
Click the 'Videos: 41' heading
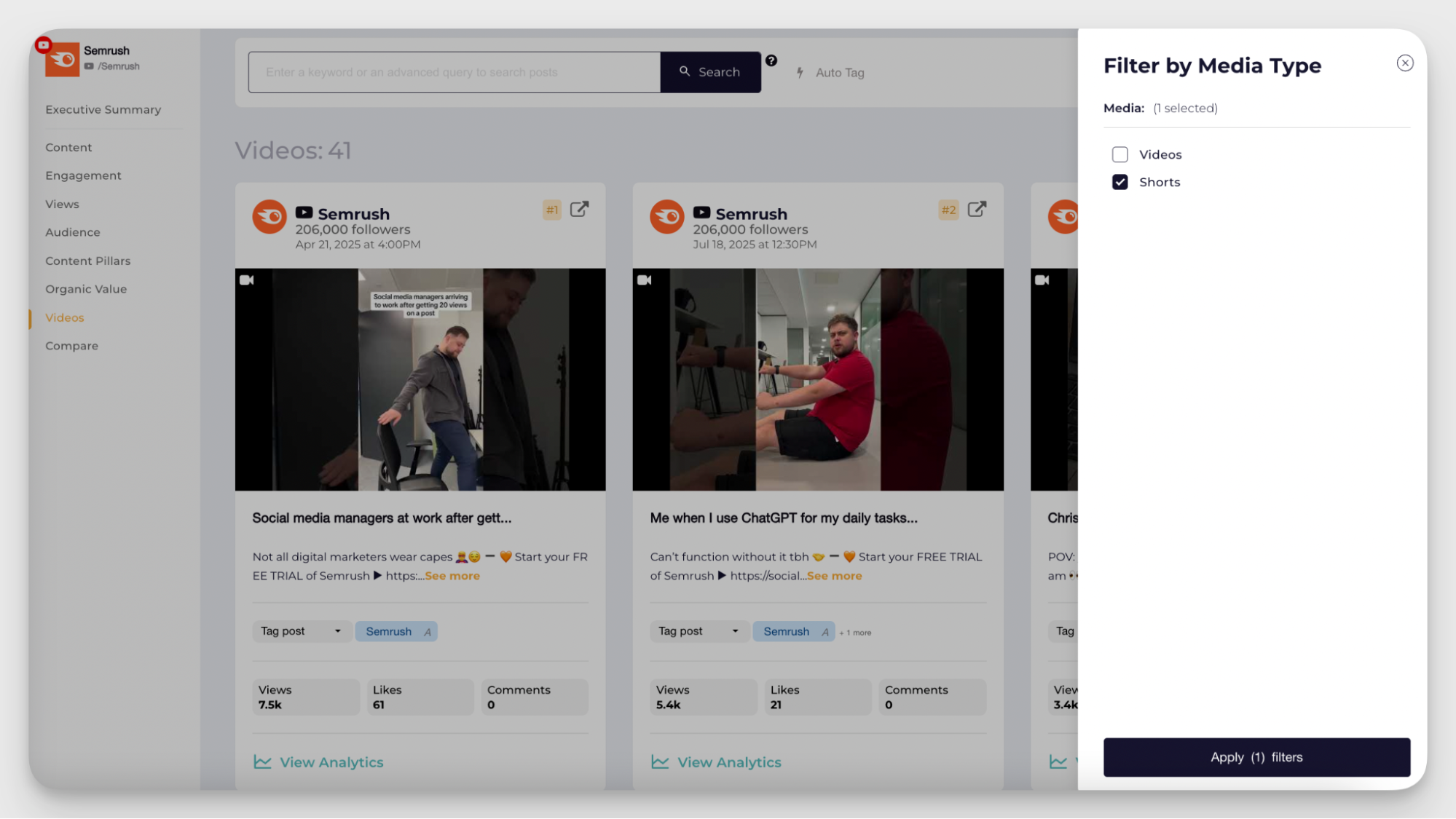[x=293, y=151]
